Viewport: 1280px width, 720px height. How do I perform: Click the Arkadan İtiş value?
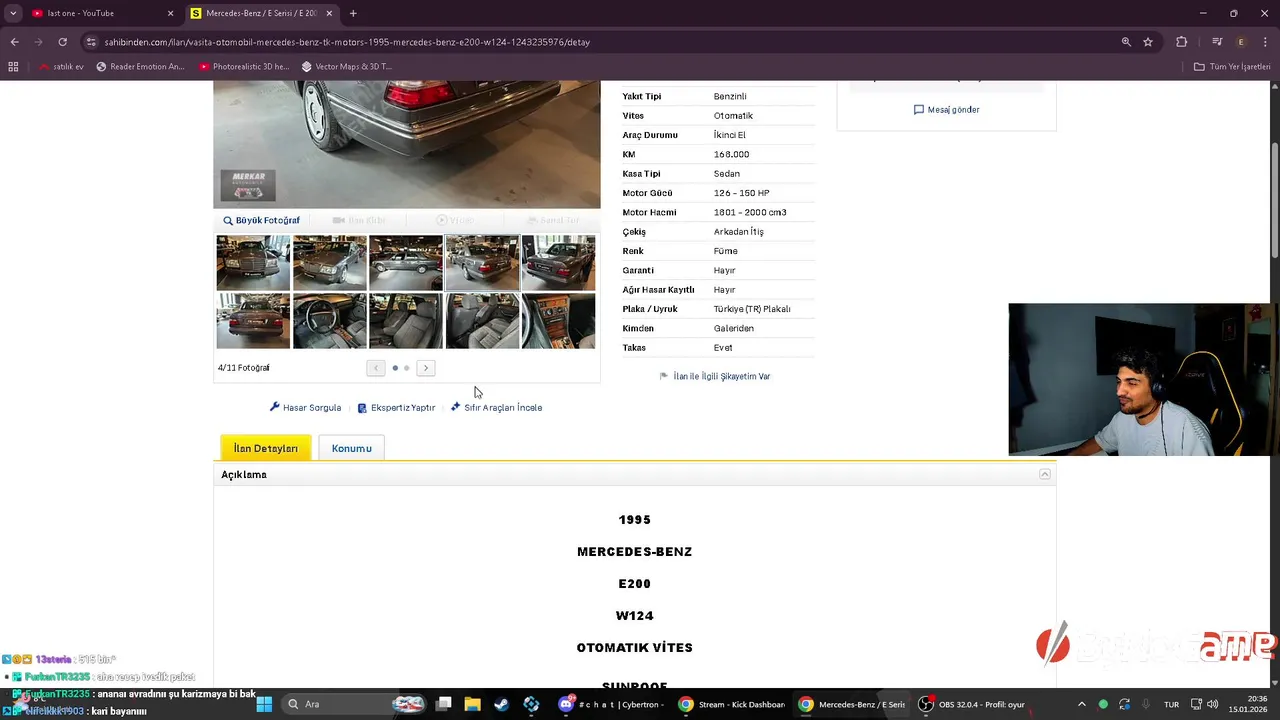[738, 232]
